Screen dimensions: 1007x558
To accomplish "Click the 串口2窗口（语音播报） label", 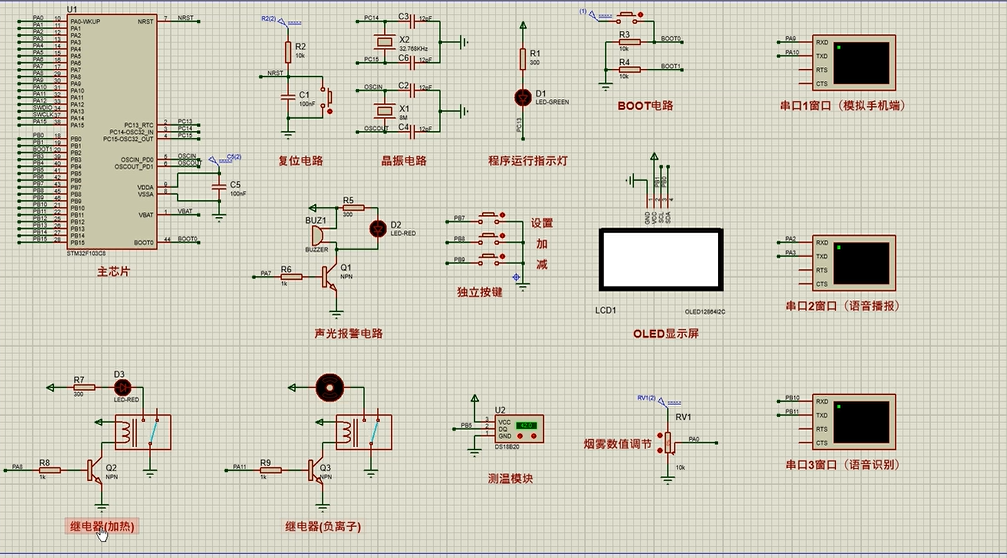I will (x=843, y=306).
